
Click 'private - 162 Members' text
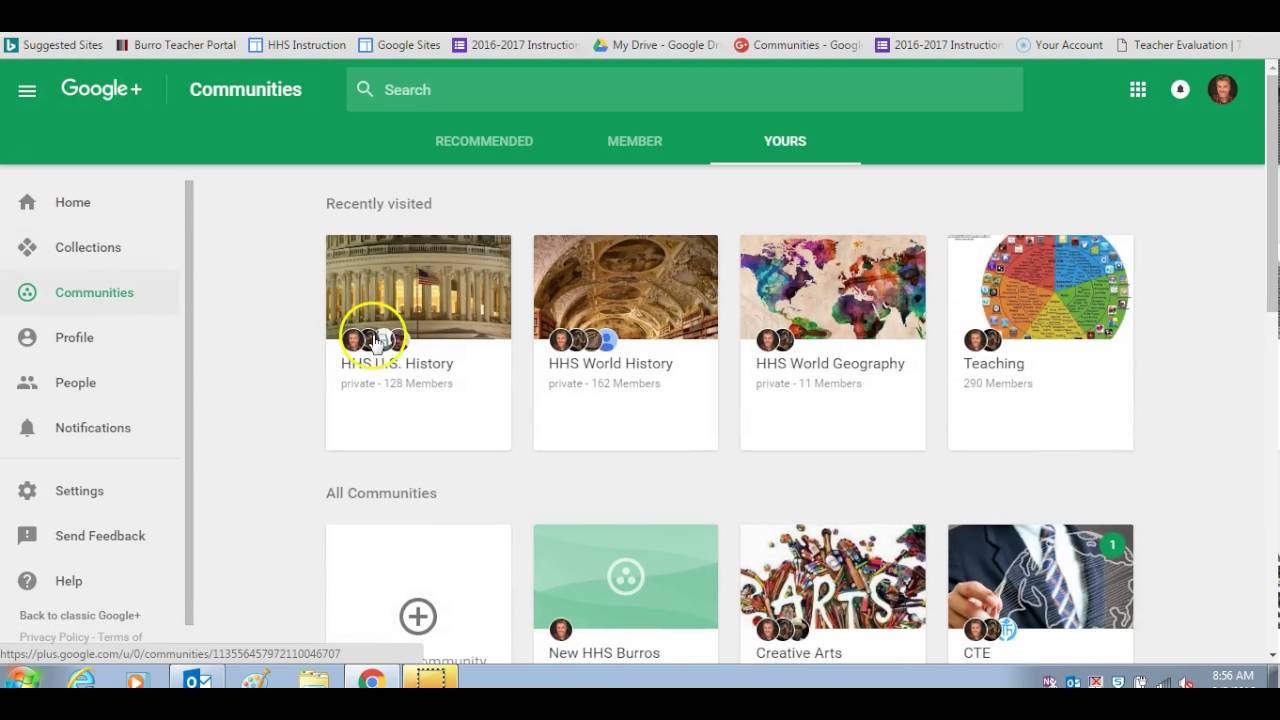coord(604,383)
